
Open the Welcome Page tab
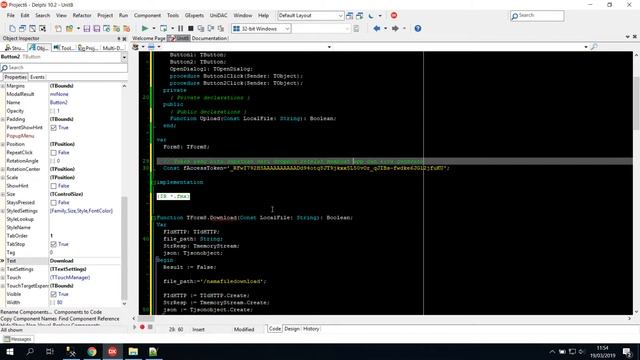tap(149, 38)
